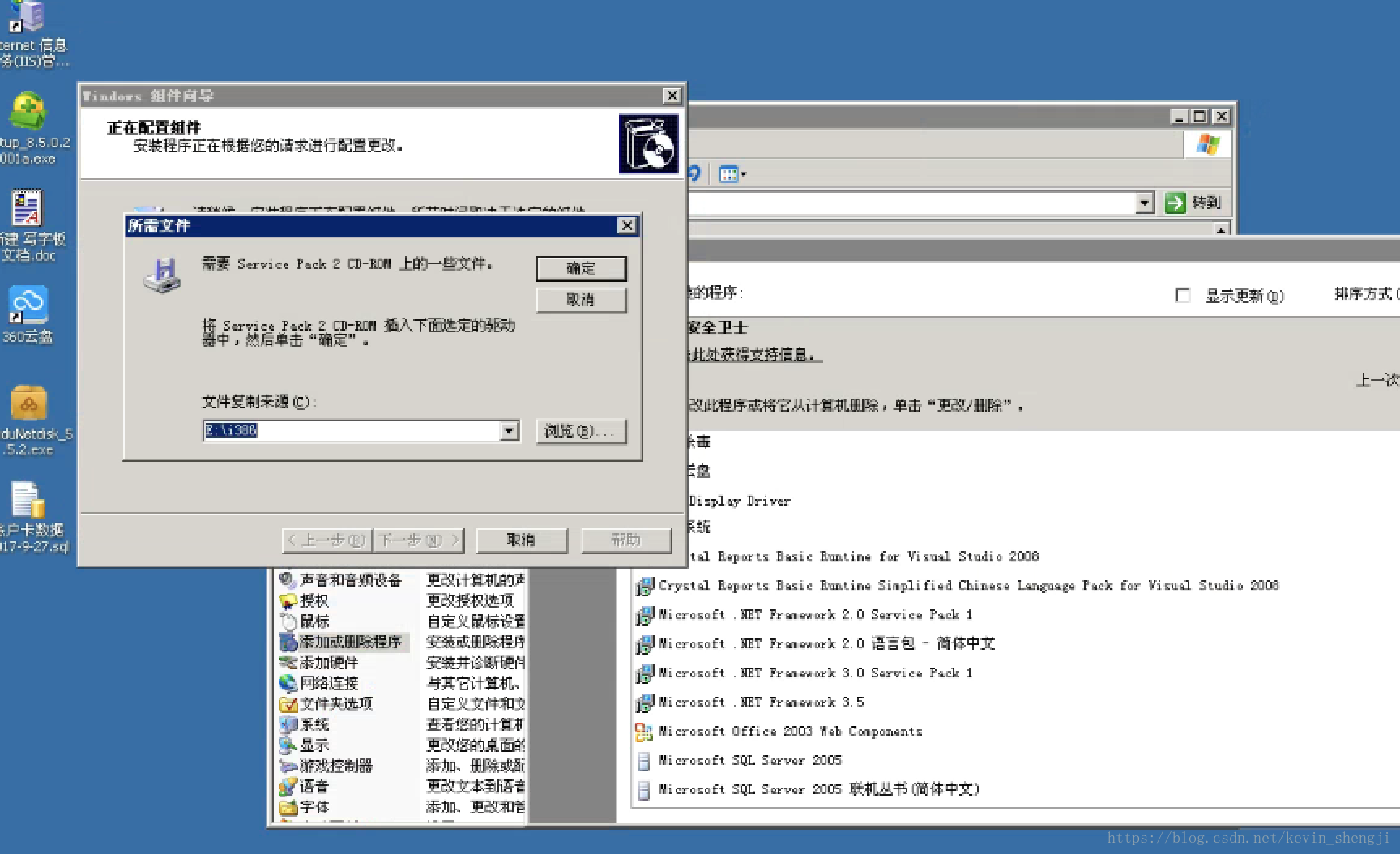The image size is (1400, 854).
Task: Maximize the background explorer window
Action: pos(1200,117)
